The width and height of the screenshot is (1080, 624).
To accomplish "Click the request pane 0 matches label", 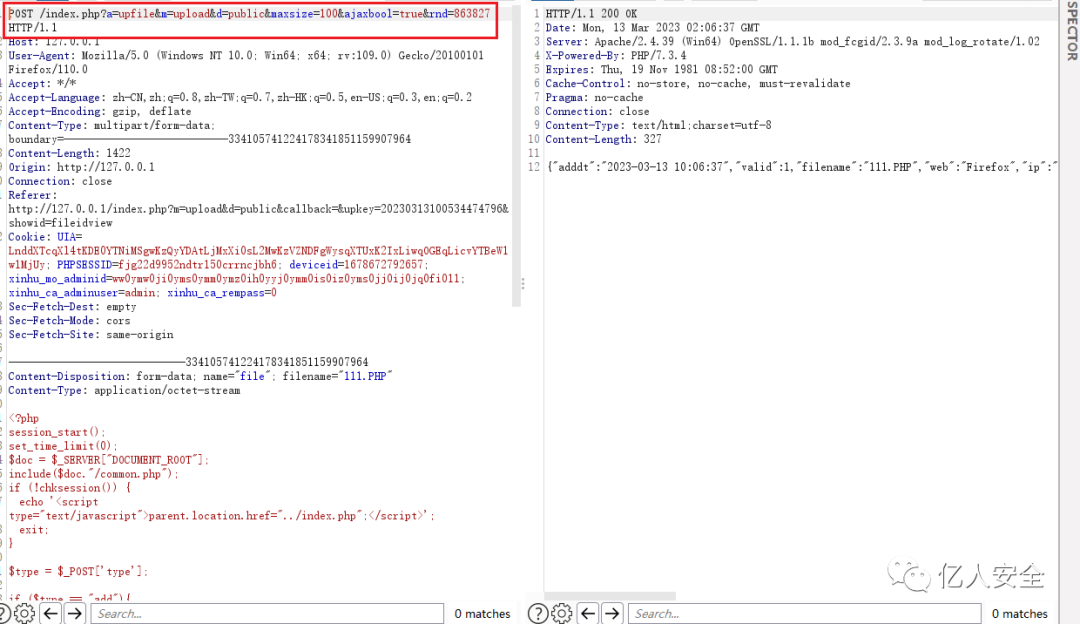I will (x=482, y=613).
